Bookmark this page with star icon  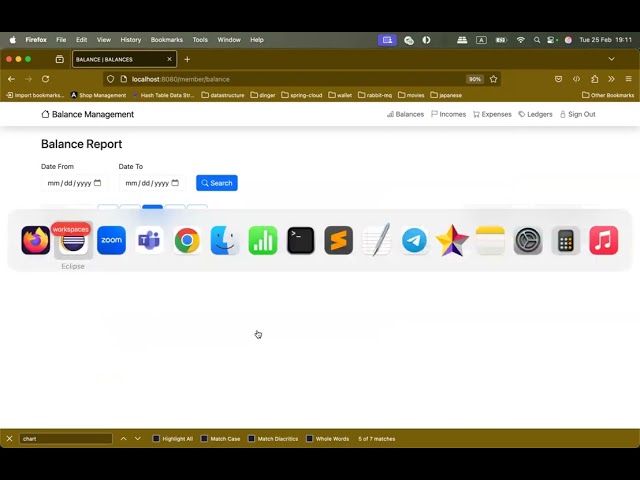[x=493, y=79]
